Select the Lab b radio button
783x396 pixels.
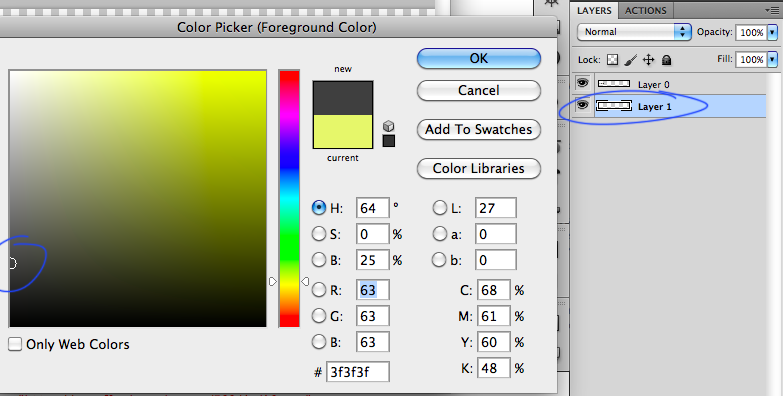click(439, 260)
